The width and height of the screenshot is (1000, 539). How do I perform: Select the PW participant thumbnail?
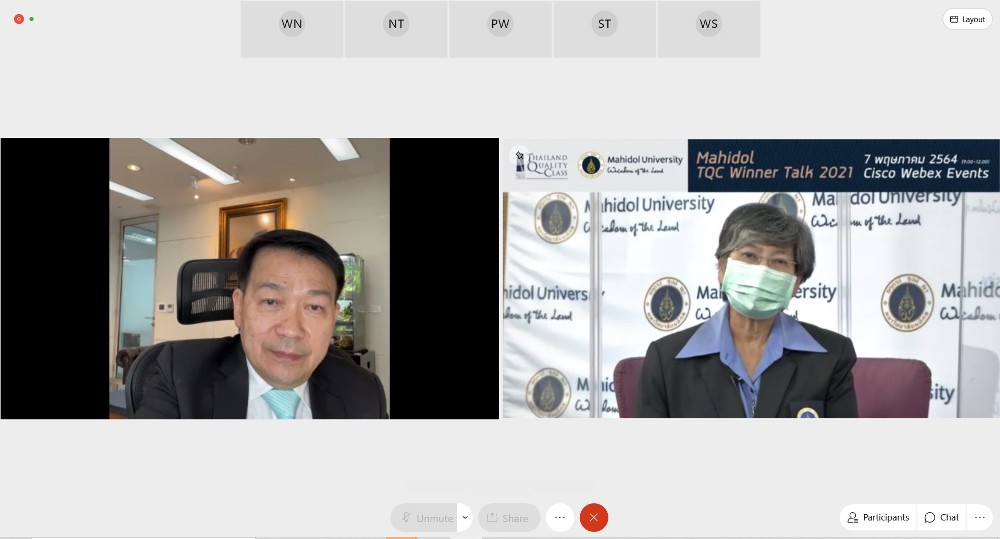[500, 29]
